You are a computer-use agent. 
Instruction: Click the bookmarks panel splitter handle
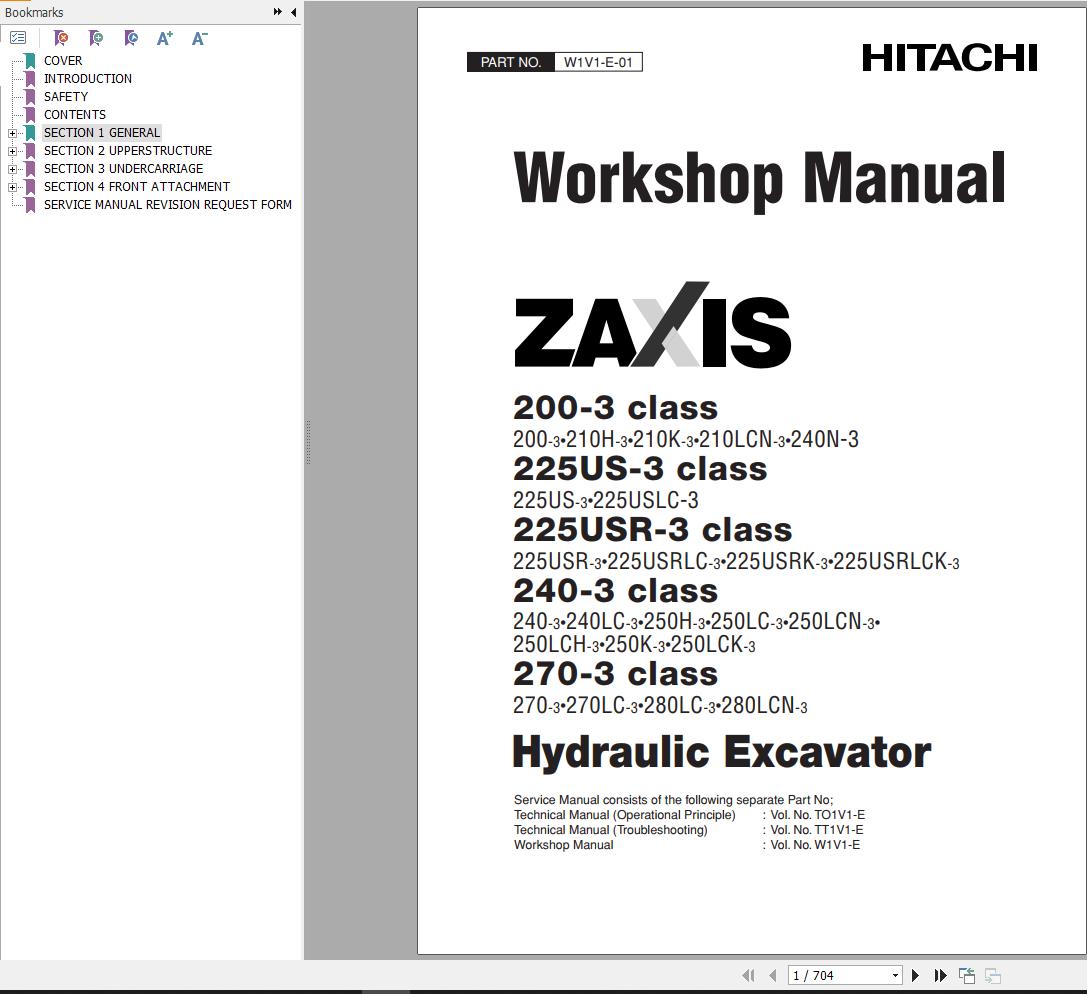pos(308,442)
